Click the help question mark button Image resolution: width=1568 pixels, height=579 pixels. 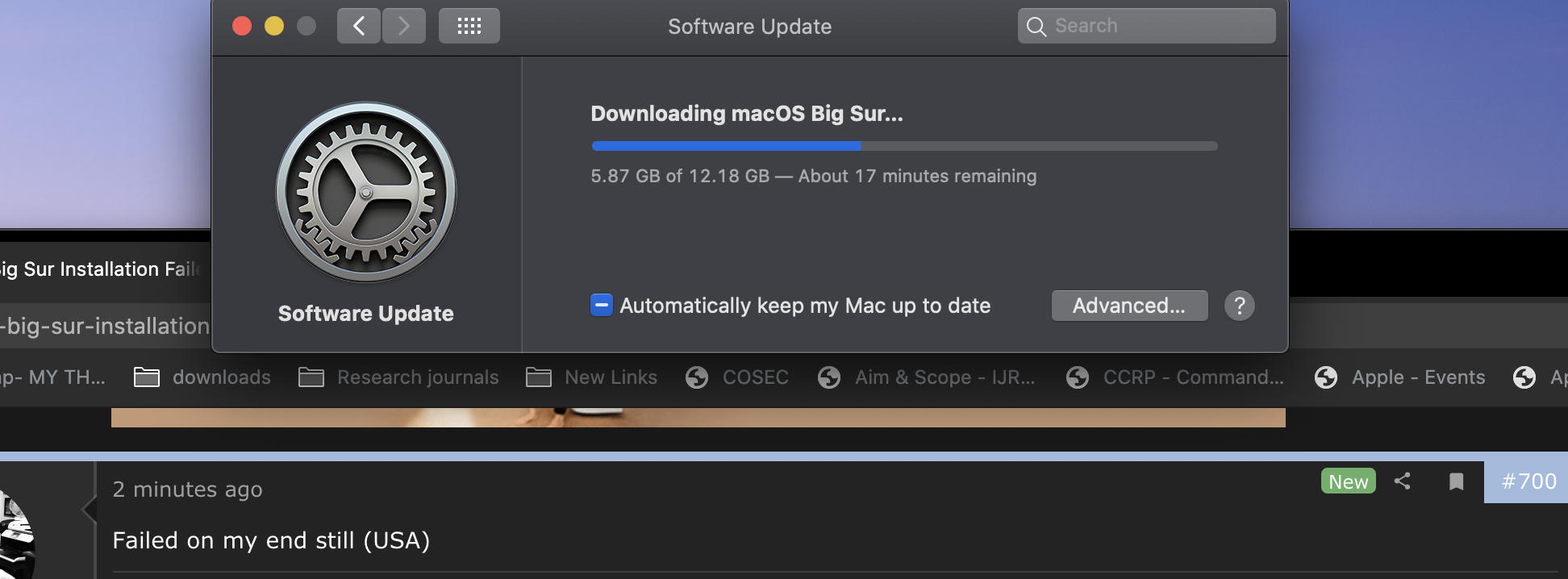click(x=1239, y=306)
